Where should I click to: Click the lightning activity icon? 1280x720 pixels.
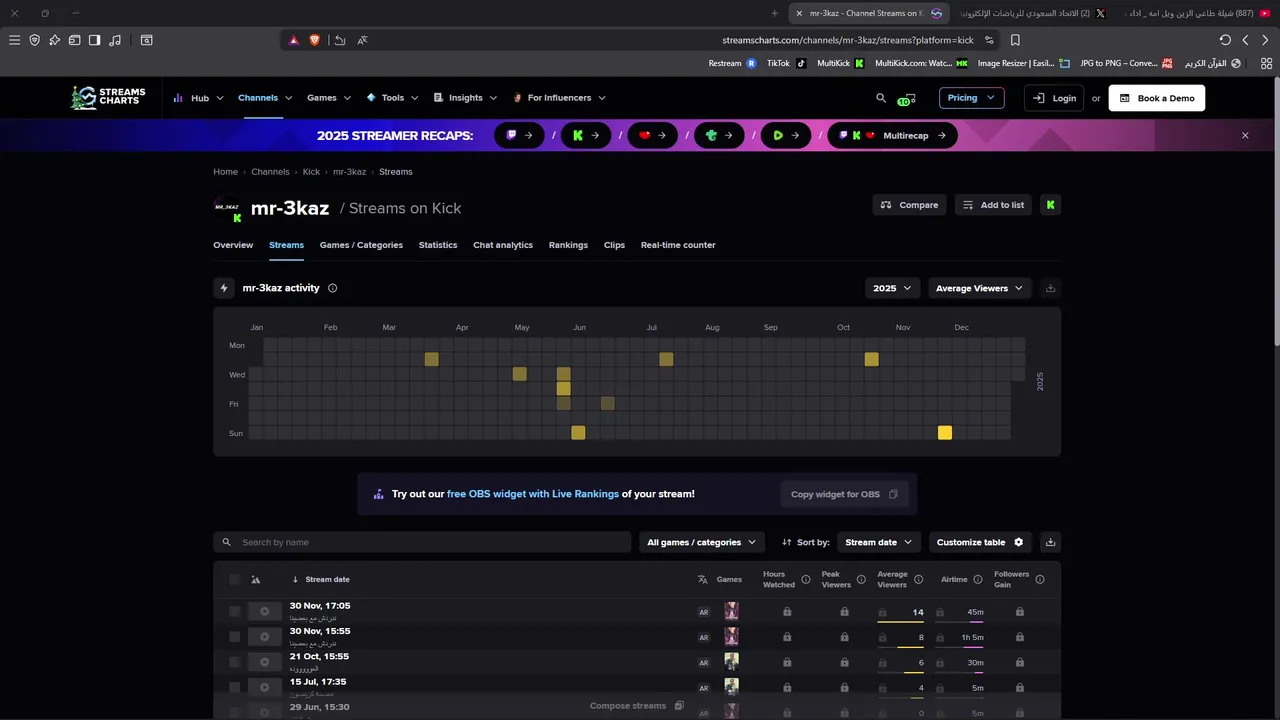224,288
